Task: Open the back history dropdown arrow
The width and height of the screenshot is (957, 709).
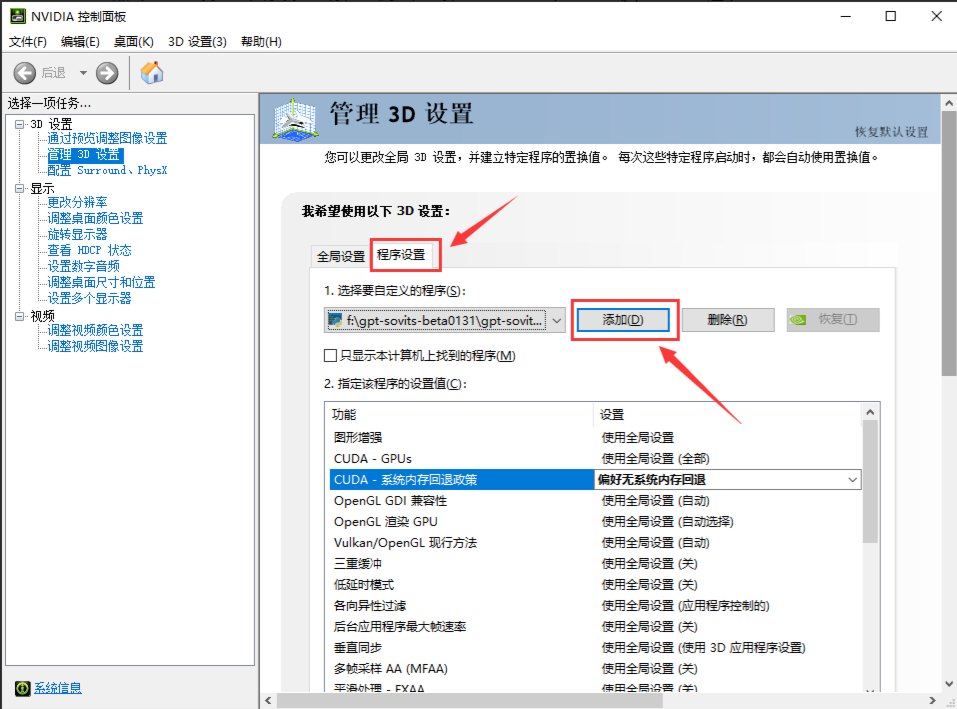Action: (x=83, y=73)
